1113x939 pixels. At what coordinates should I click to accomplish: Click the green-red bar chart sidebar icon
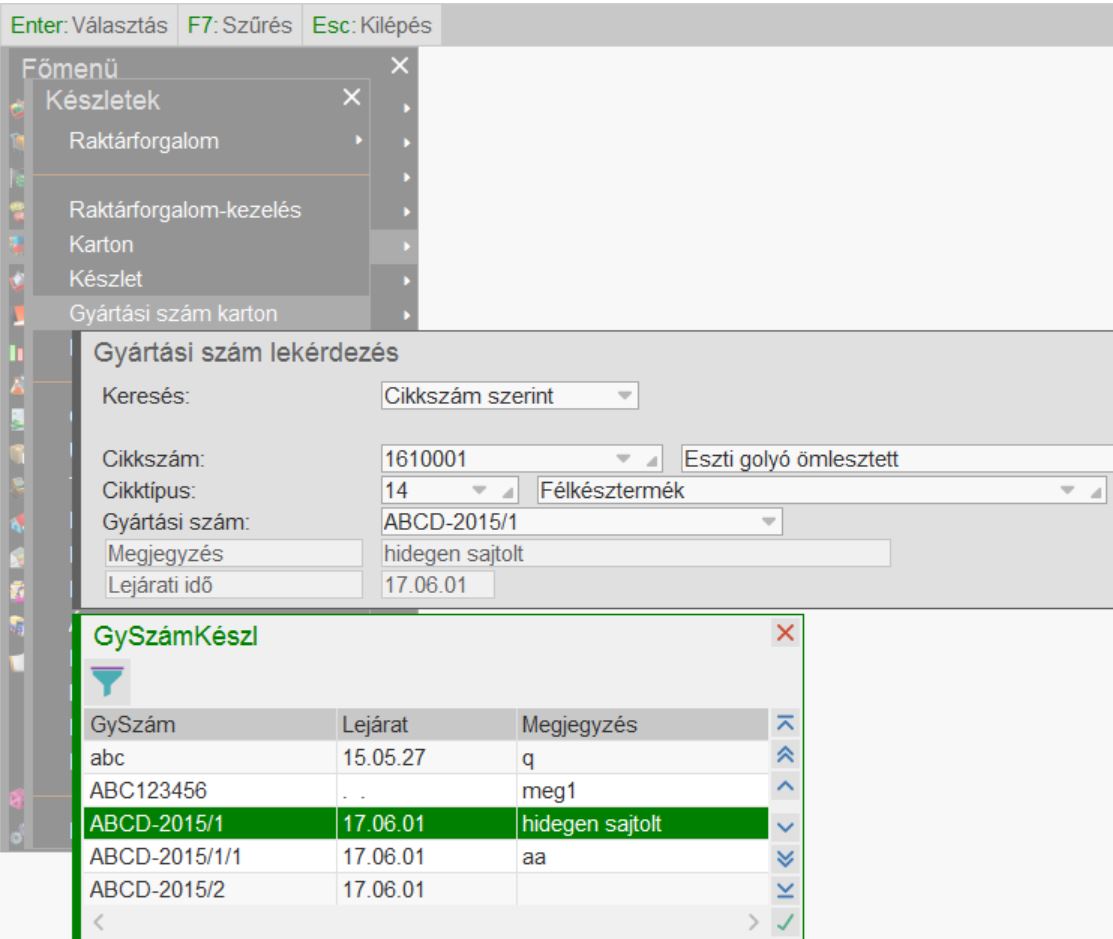coord(17,352)
